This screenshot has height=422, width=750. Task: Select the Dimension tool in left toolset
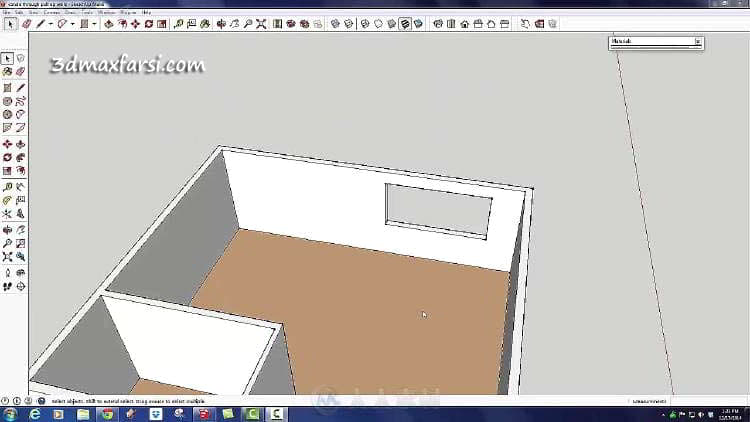pos(21,187)
